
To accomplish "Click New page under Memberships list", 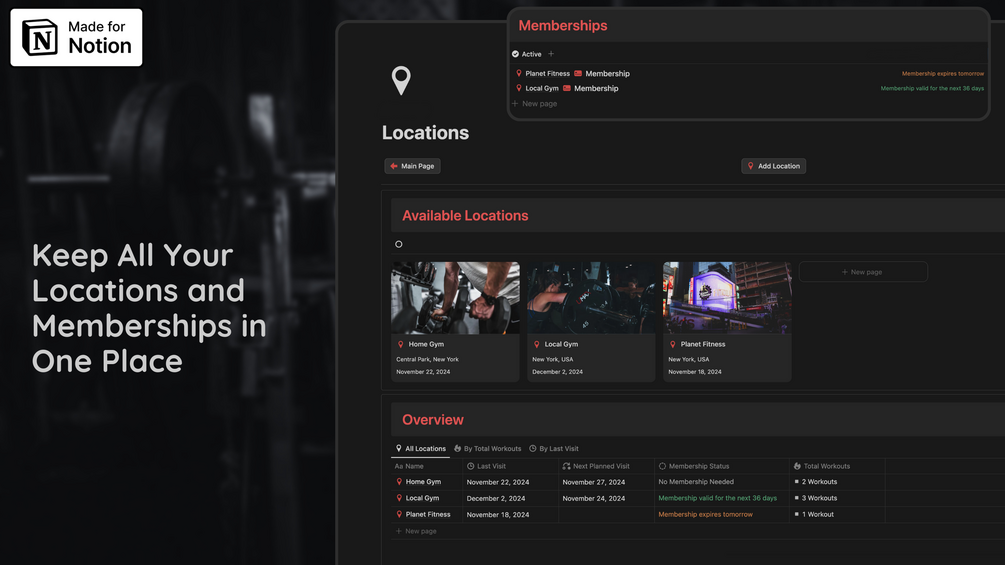I will [535, 104].
